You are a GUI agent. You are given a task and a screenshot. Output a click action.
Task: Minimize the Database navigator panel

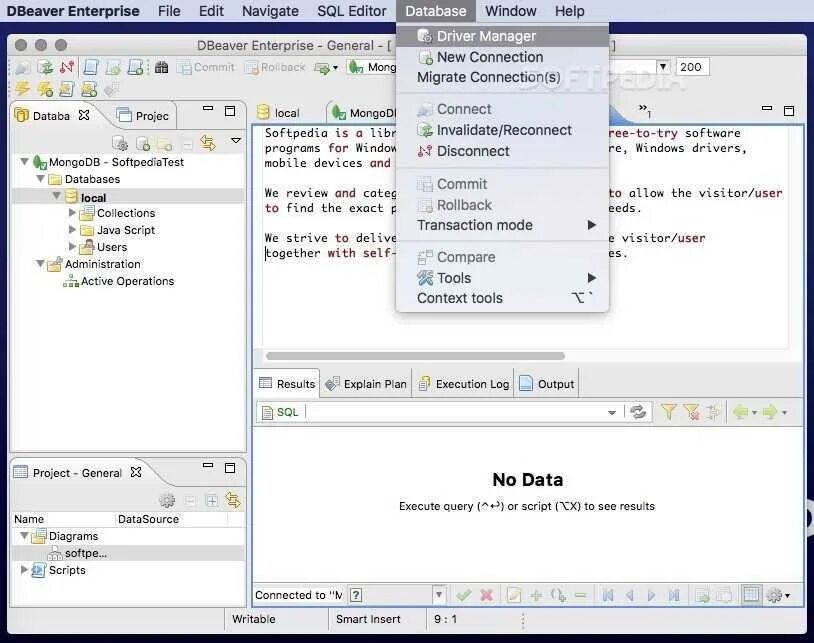(x=208, y=108)
